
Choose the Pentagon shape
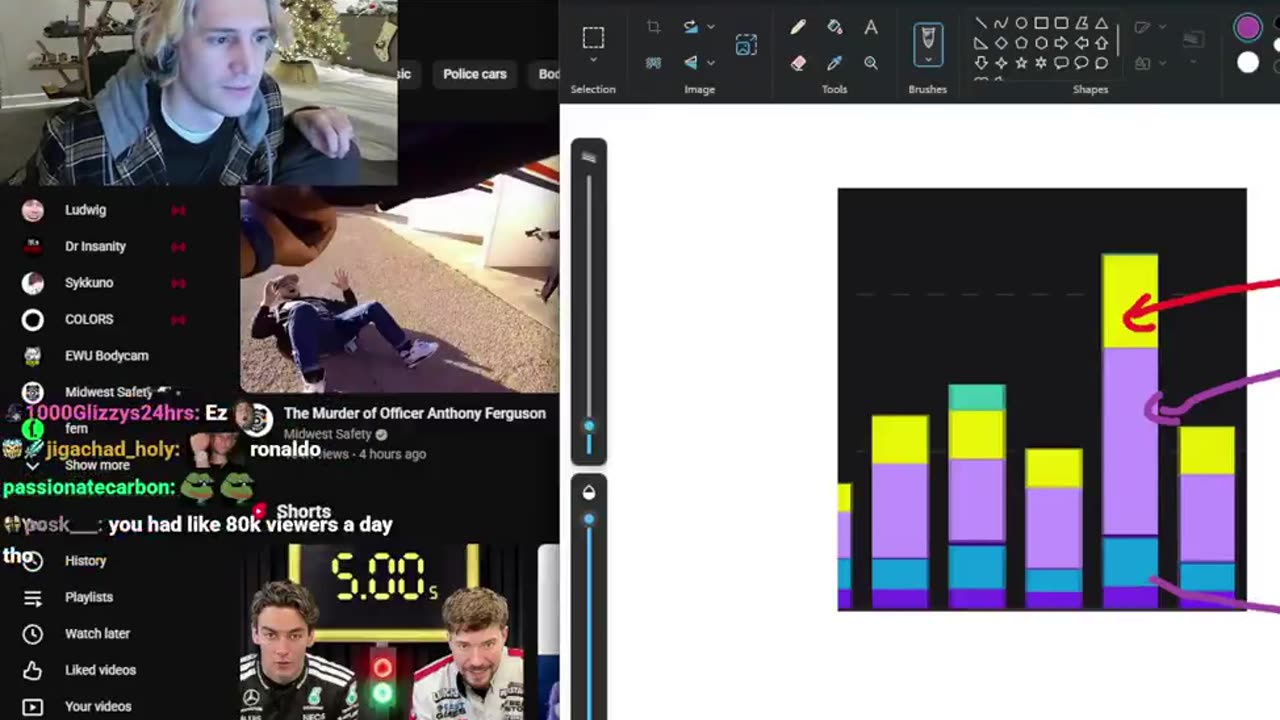[x=1021, y=43]
